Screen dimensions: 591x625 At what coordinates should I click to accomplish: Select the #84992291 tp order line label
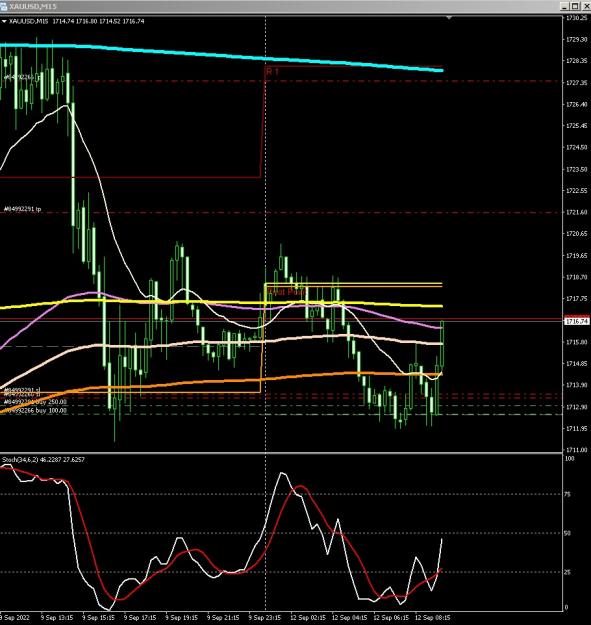coord(22,209)
